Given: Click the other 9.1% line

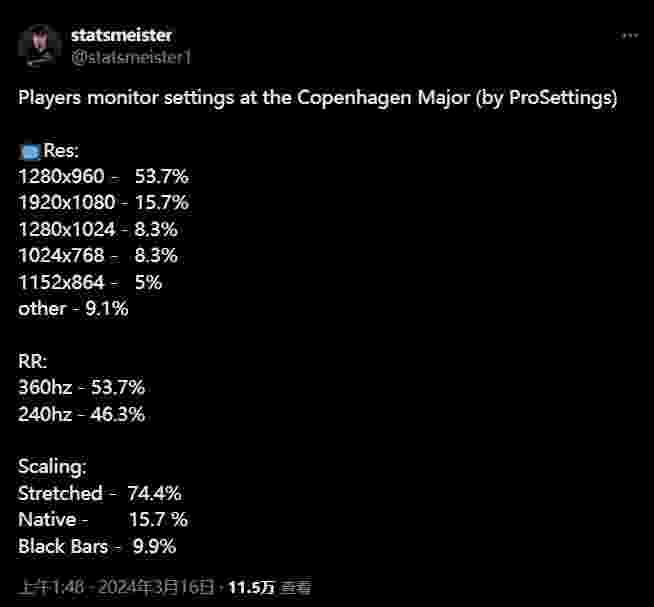Looking at the screenshot, I should (73, 309).
